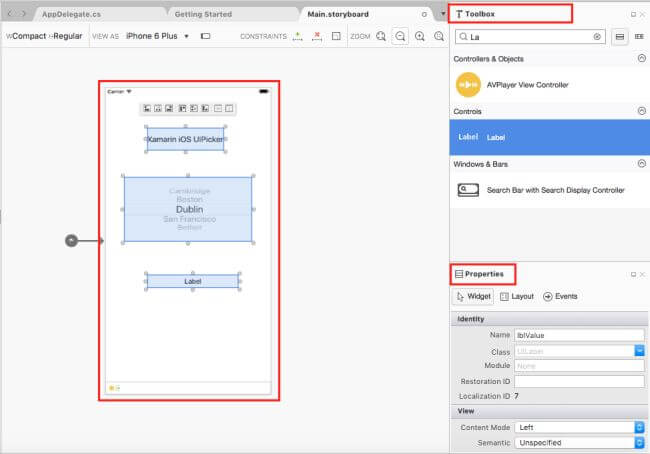Align top edges in canvas toolbar
Screen dimensions: 650x454
182,109
